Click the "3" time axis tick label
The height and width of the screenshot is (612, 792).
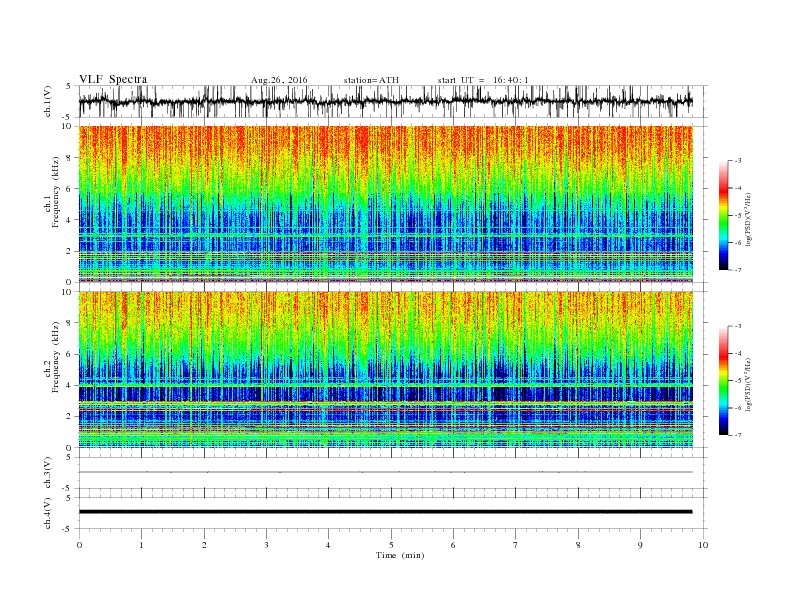(x=266, y=545)
